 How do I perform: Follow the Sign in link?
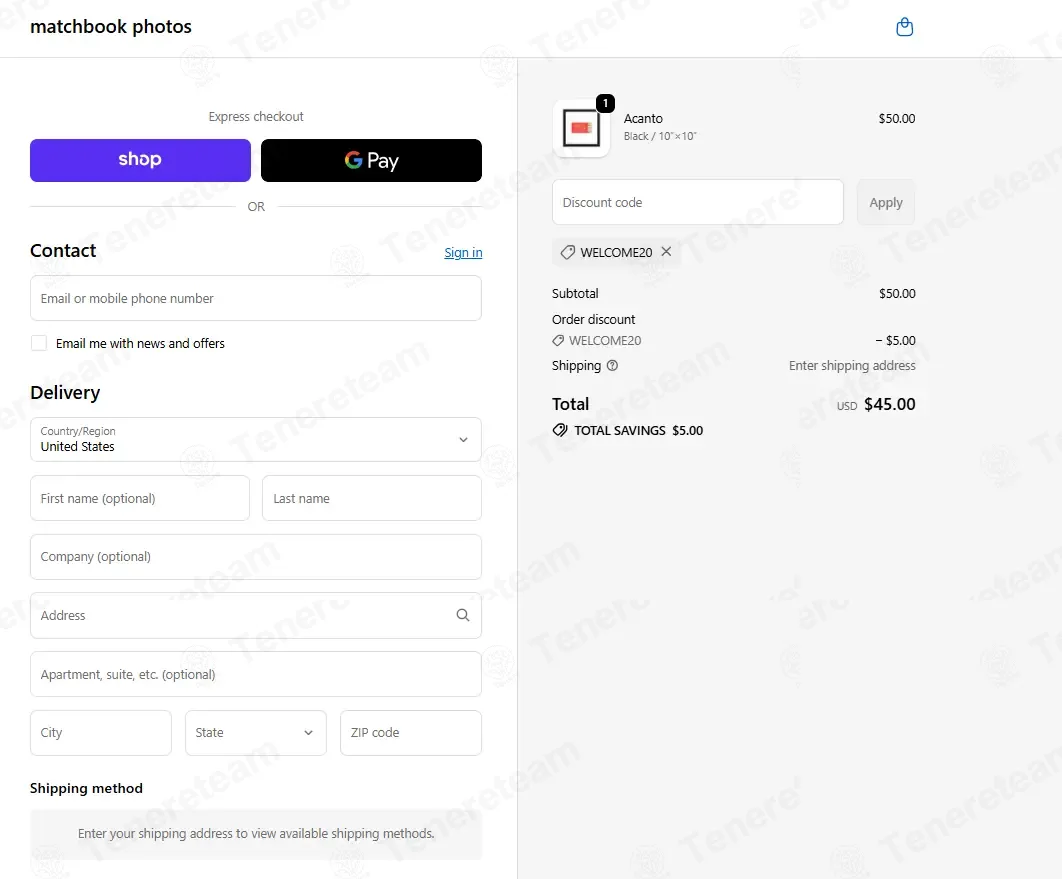click(463, 253)
